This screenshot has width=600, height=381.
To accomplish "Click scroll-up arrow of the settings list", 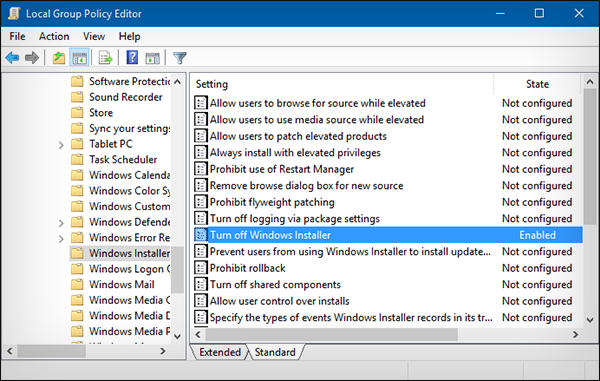I will pos(590,81).
